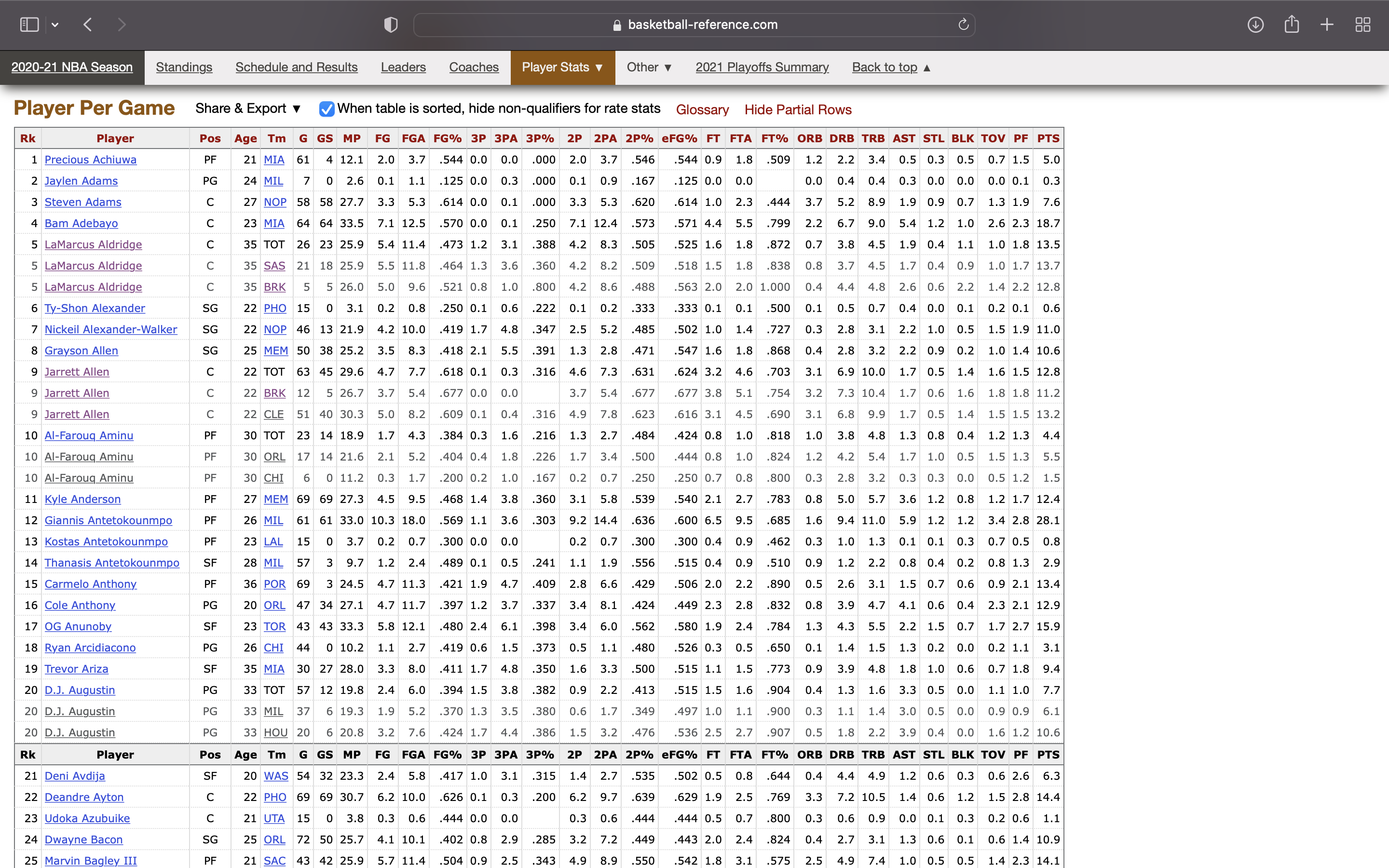Open the Glossary link
The height and width of the screenshot is (868, 1389).
[702, 109]
